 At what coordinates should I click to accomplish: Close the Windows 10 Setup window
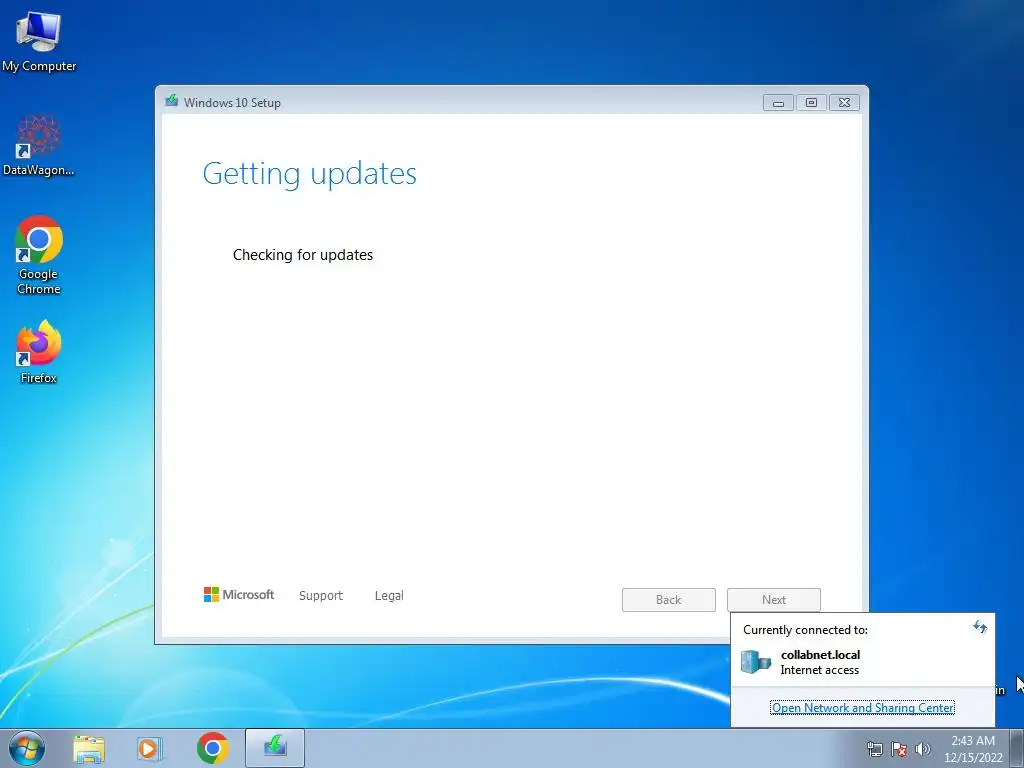tap(844, 103)
